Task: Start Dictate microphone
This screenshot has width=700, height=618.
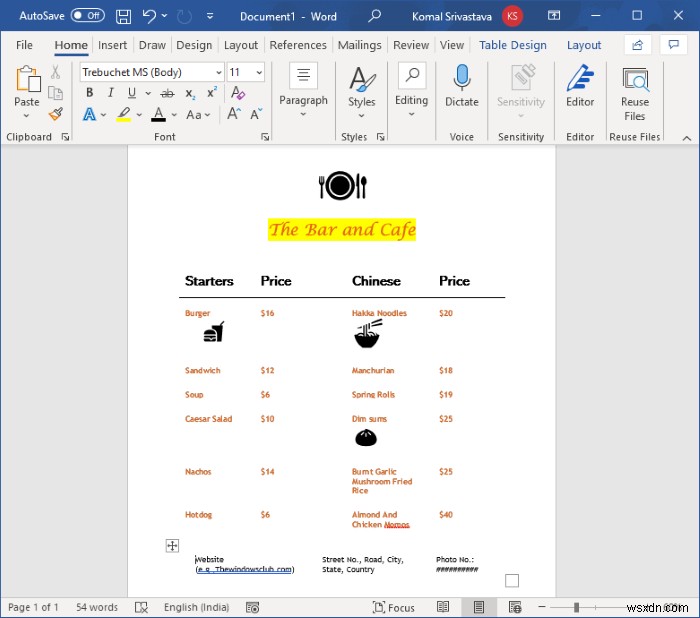Action: click(462, 85)
